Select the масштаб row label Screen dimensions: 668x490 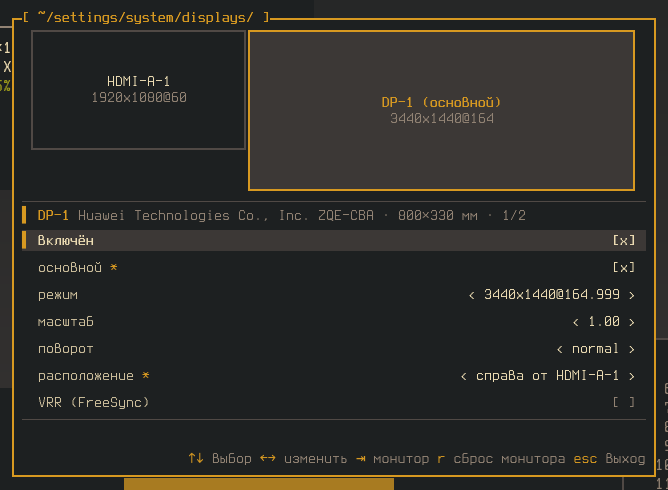[66, 322]
